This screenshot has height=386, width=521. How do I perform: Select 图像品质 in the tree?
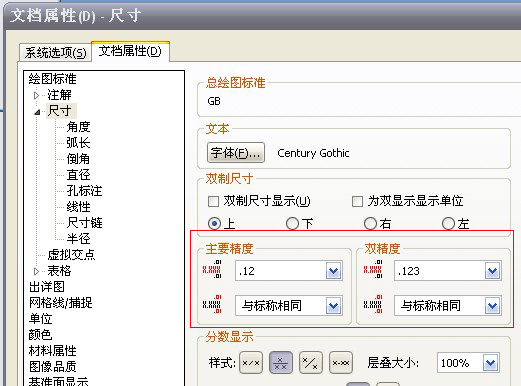pyautogui.click(x=52, y=367)
